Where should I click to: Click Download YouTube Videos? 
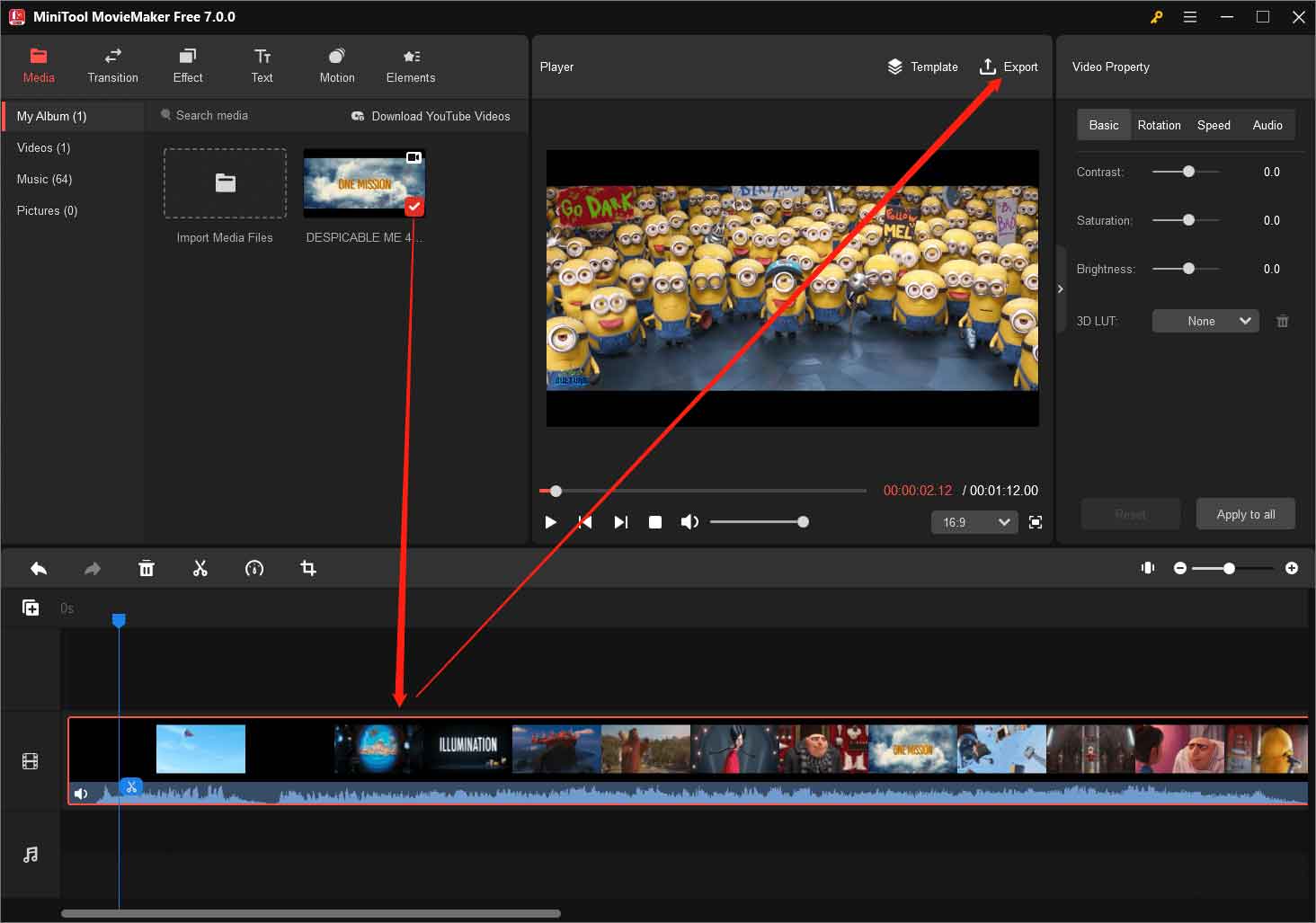tap(440, 116)
